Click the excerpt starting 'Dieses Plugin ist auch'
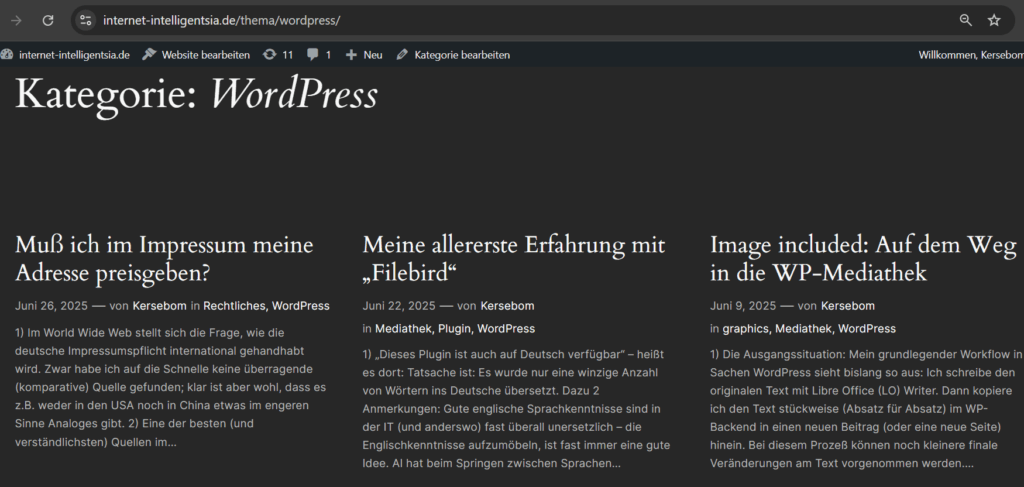 [516, 409]
